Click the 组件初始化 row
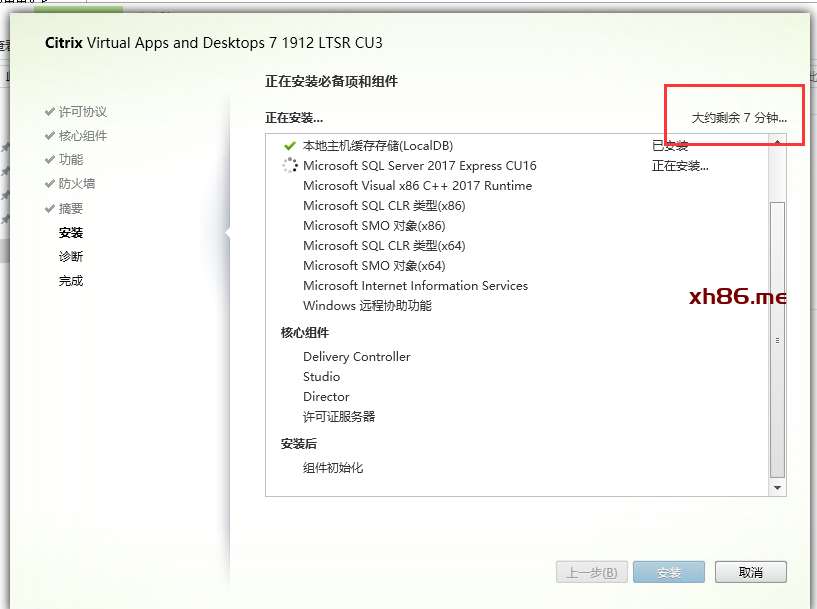 click(x=333, y=467)
